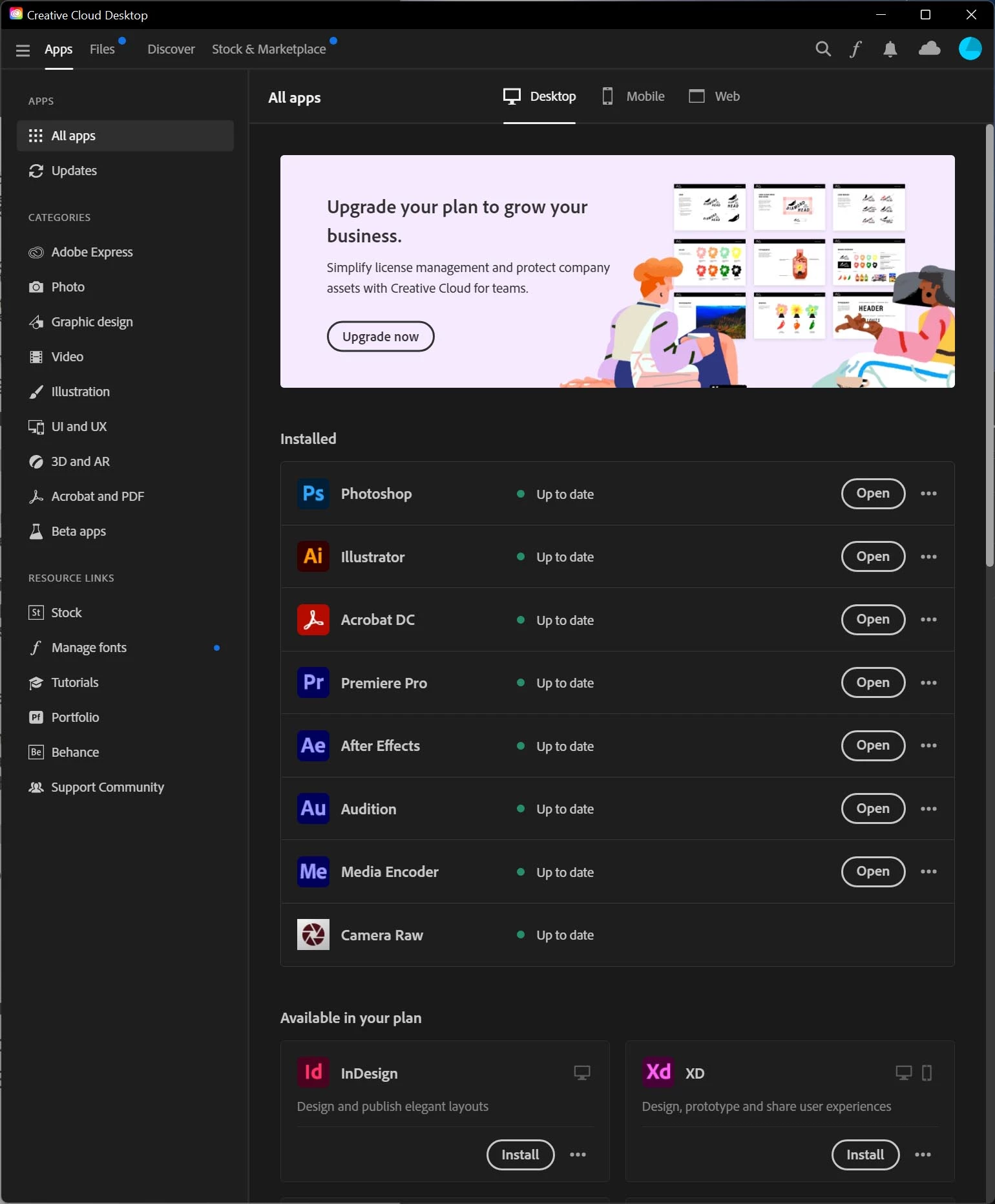
Task: Open Photoshop with Open button
Action: click(873, 494)
